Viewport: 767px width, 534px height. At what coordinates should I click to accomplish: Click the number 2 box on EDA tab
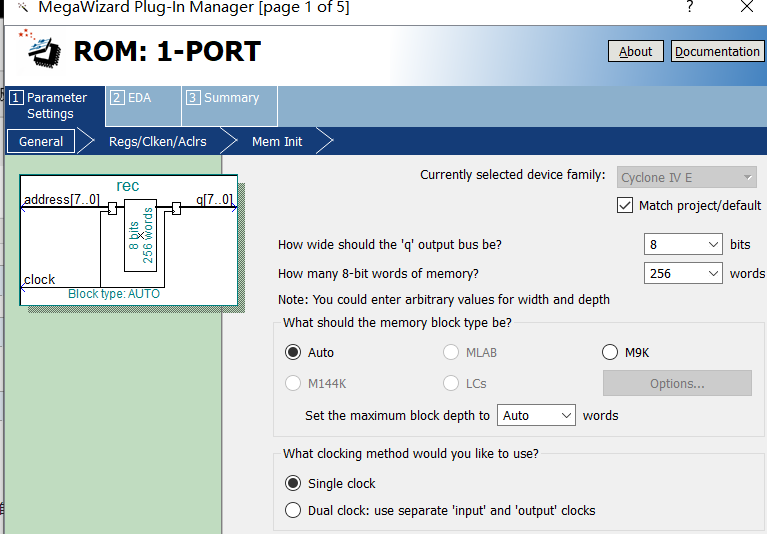116,98
